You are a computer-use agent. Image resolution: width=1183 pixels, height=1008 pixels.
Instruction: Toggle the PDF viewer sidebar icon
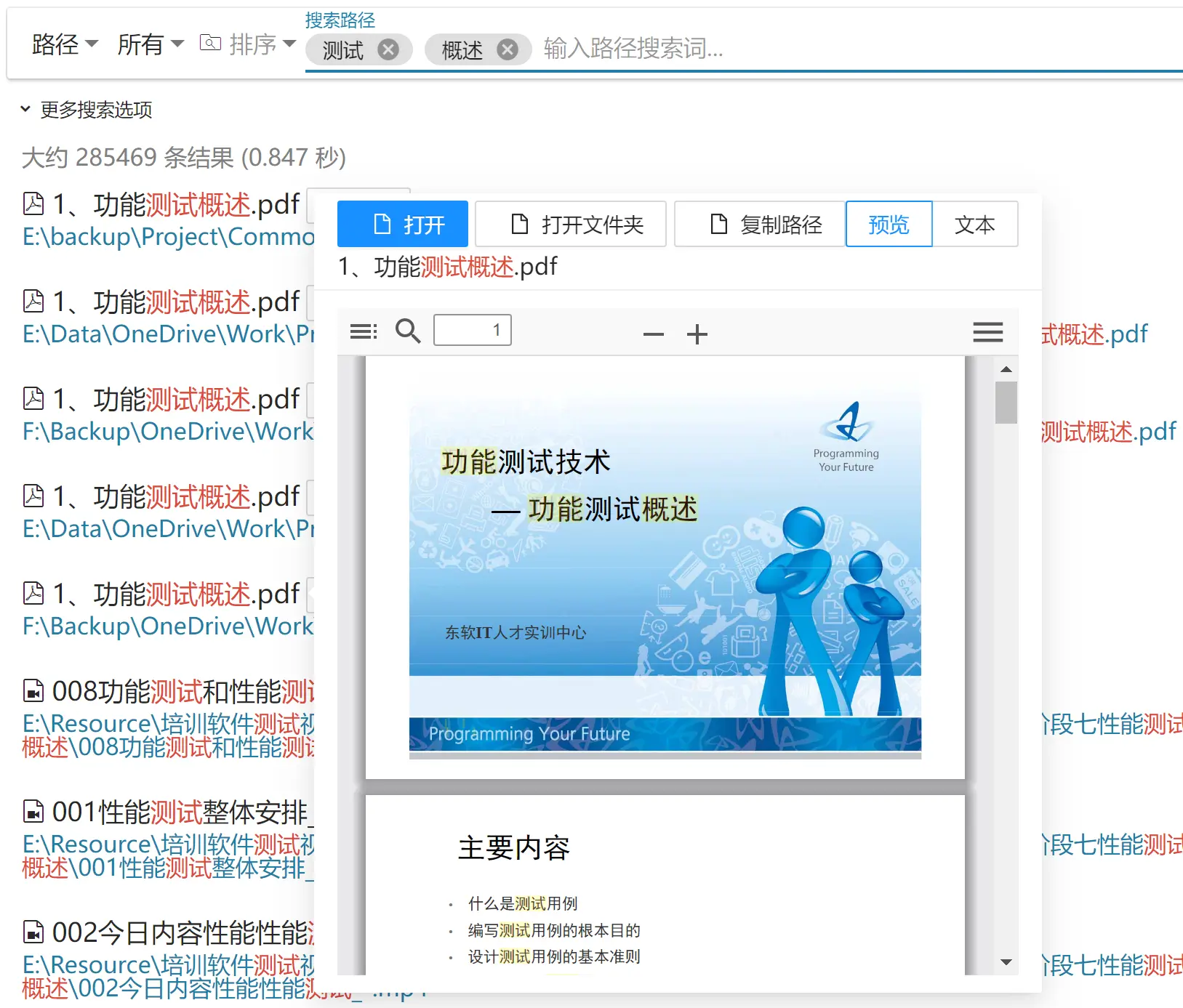pyautogui.click(x=364, y=332)
